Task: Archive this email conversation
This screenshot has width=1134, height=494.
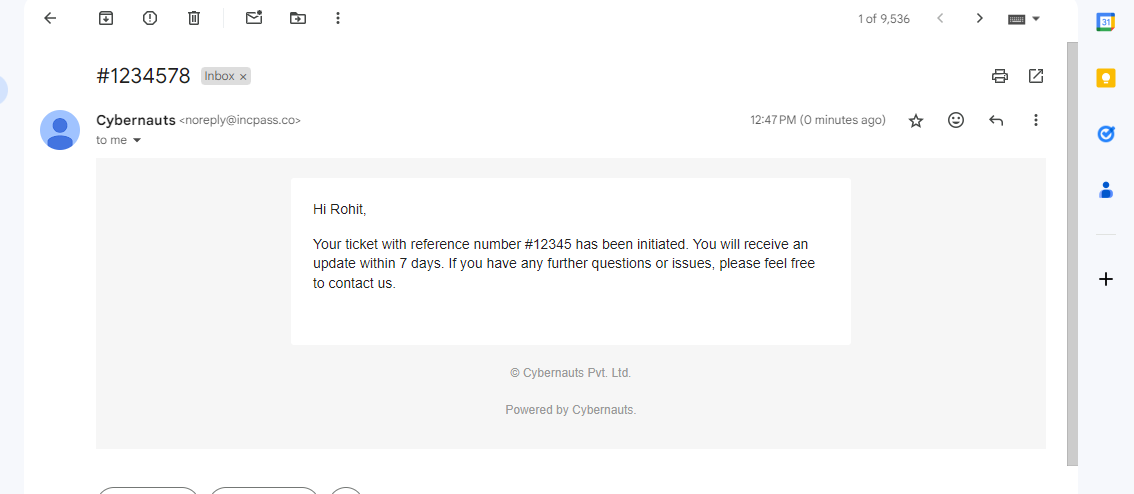Action: click(x=106, y=18)
